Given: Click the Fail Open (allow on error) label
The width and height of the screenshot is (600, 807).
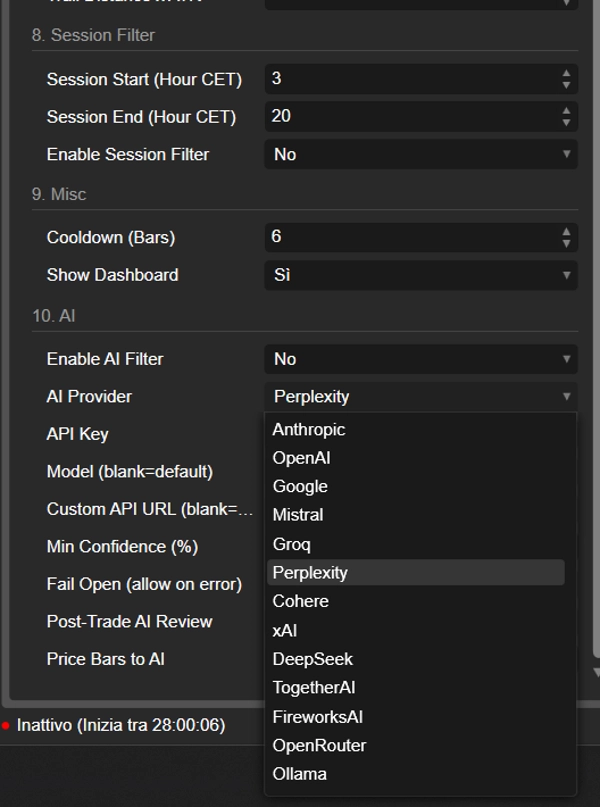Looking at the screenshot, I should click(144, 584).
